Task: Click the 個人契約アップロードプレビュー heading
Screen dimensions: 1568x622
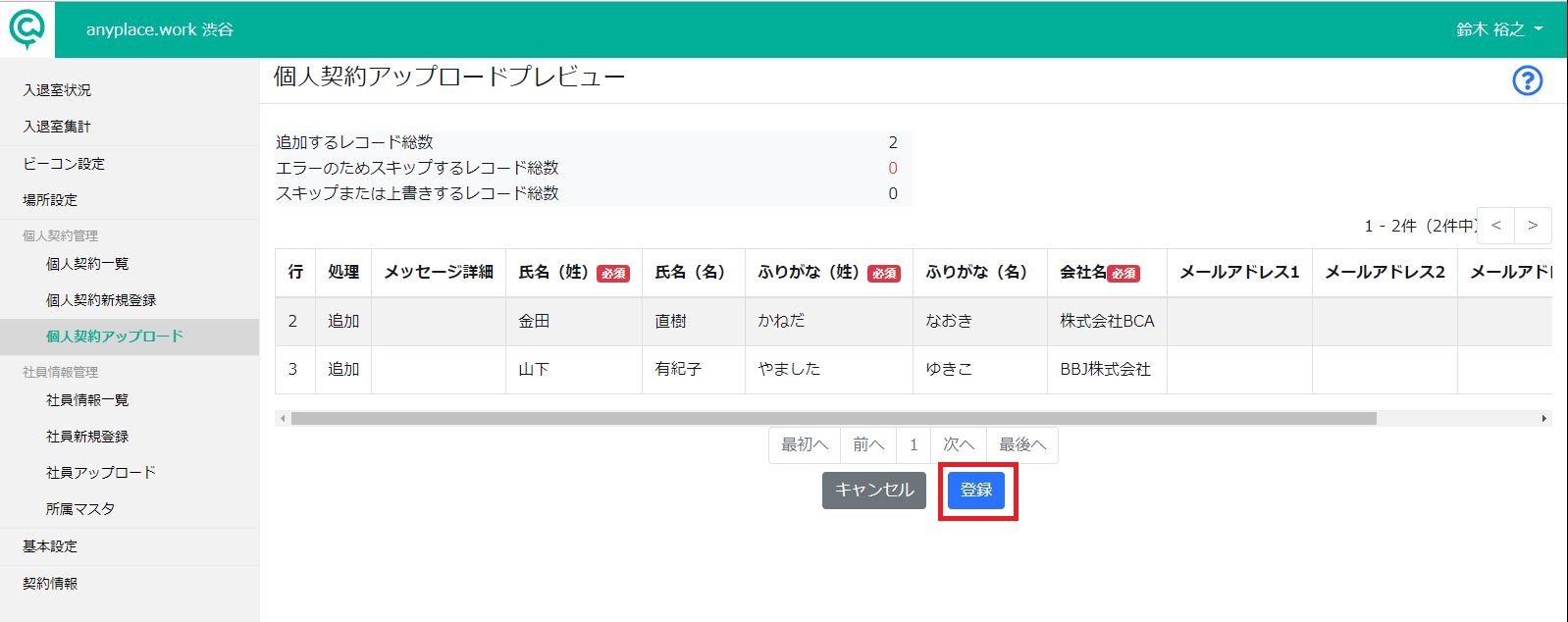Action: click(448, 77)
